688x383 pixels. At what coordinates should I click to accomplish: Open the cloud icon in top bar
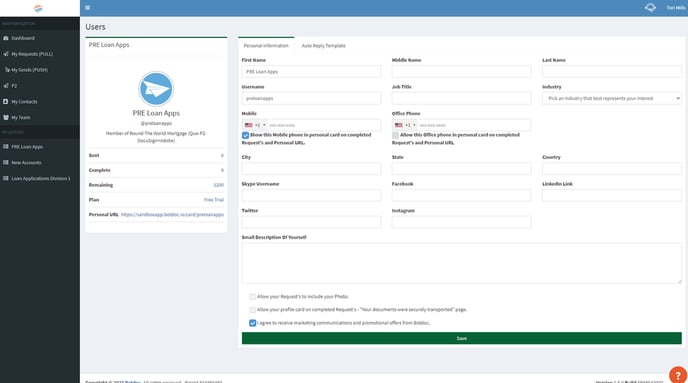point(650,8)
